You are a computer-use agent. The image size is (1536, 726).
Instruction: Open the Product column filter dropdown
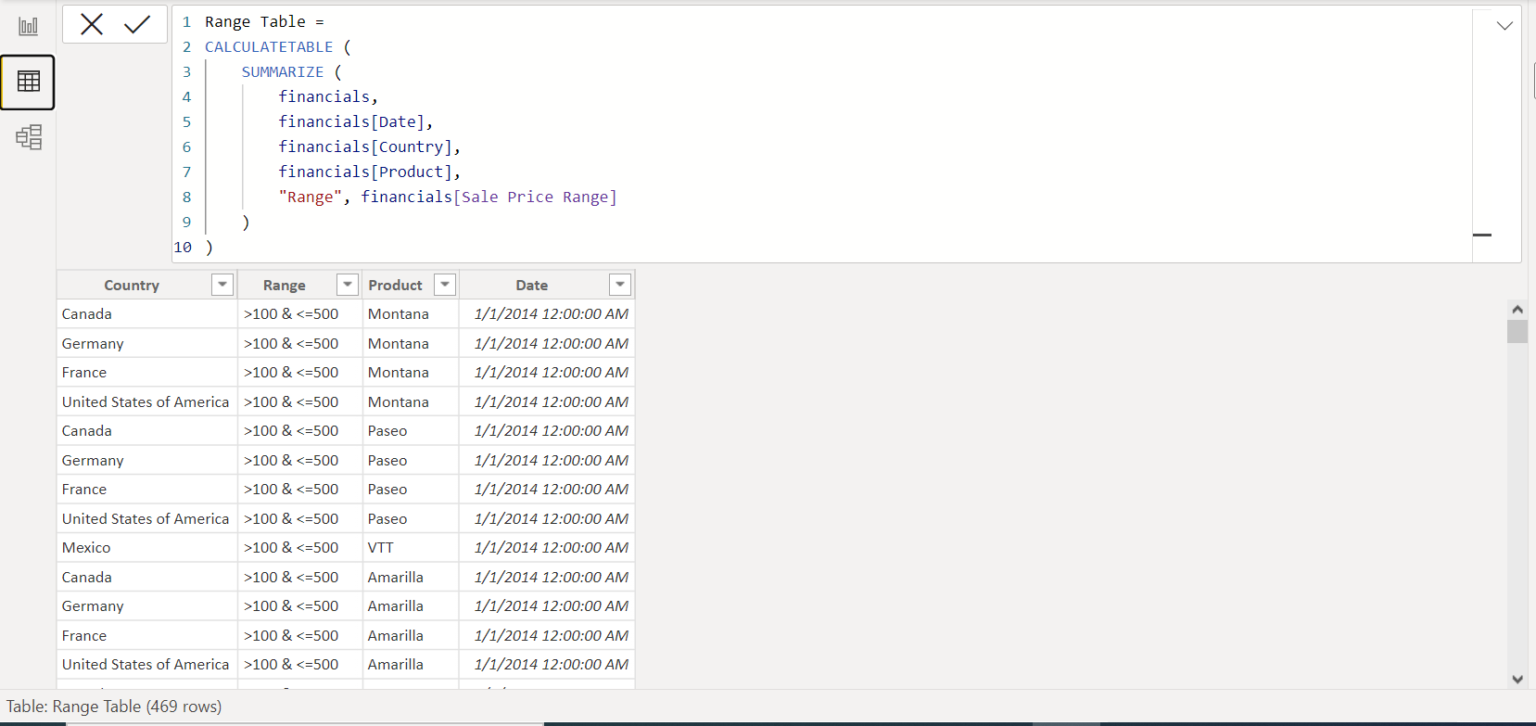[x=444, y=284]
